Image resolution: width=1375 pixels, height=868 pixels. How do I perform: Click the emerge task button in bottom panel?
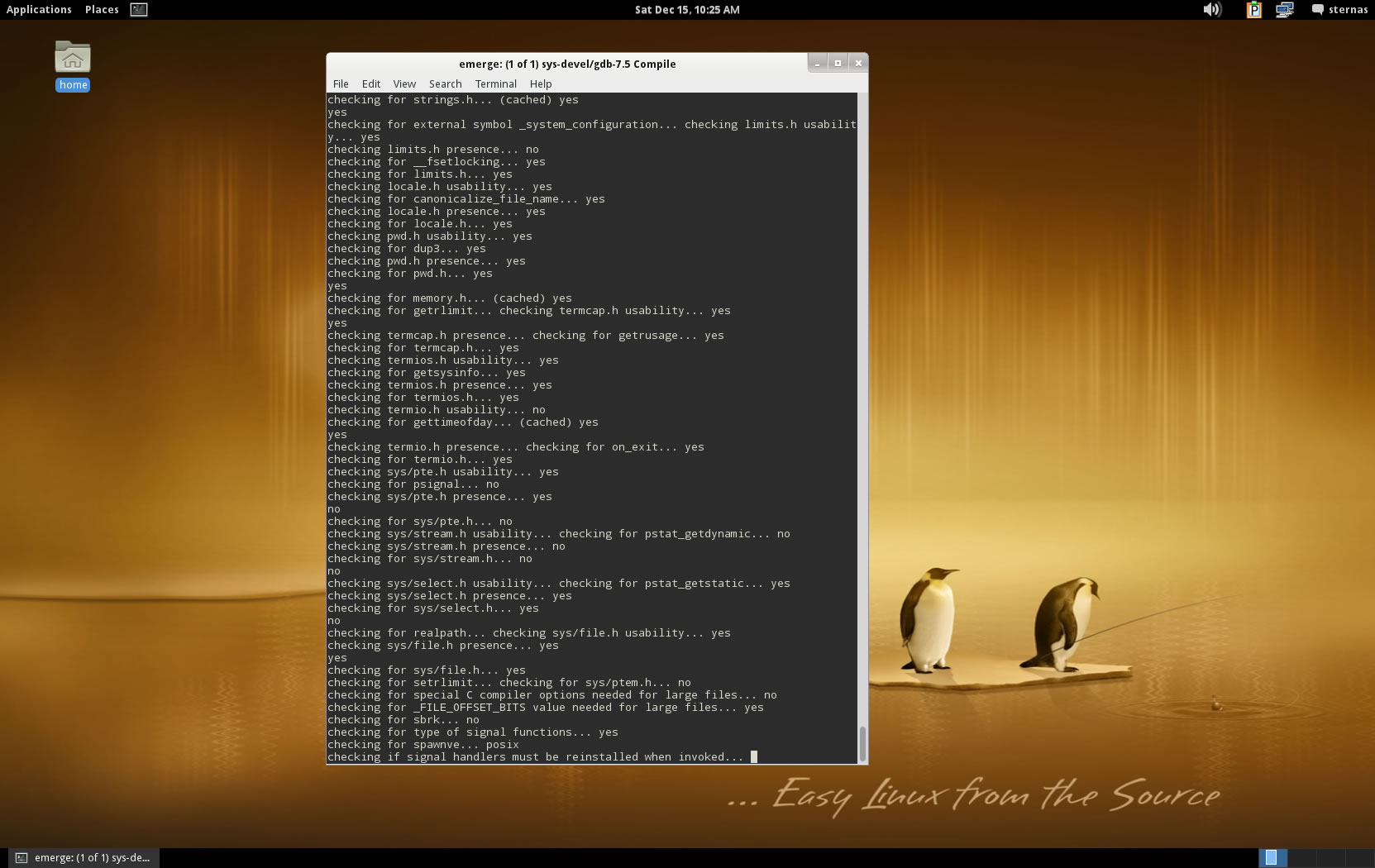tap(84, 857)
